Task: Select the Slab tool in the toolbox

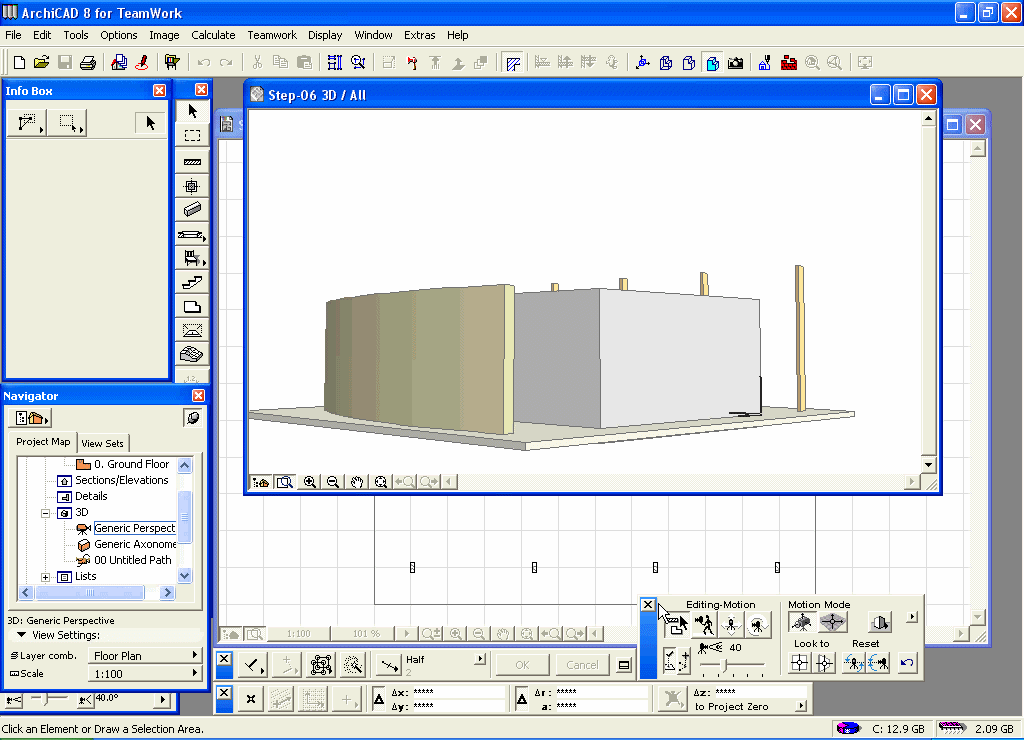Action: point(192,307)
